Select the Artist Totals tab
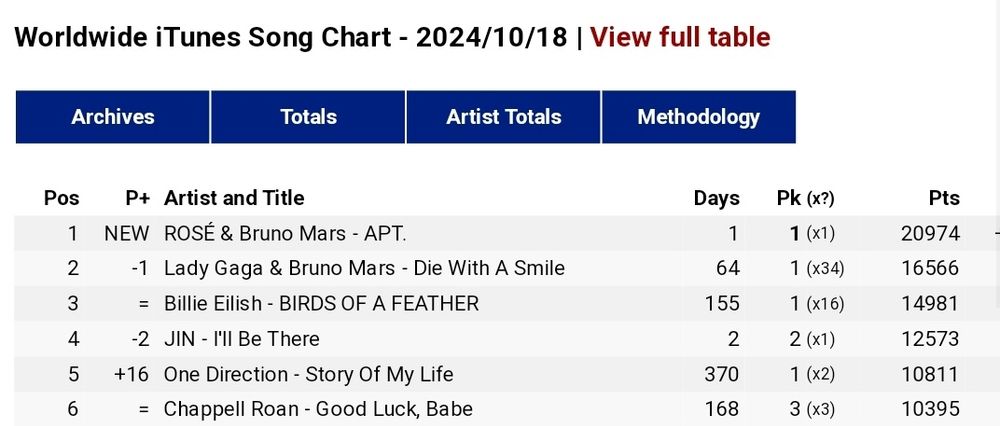 (x=503, y=117)
